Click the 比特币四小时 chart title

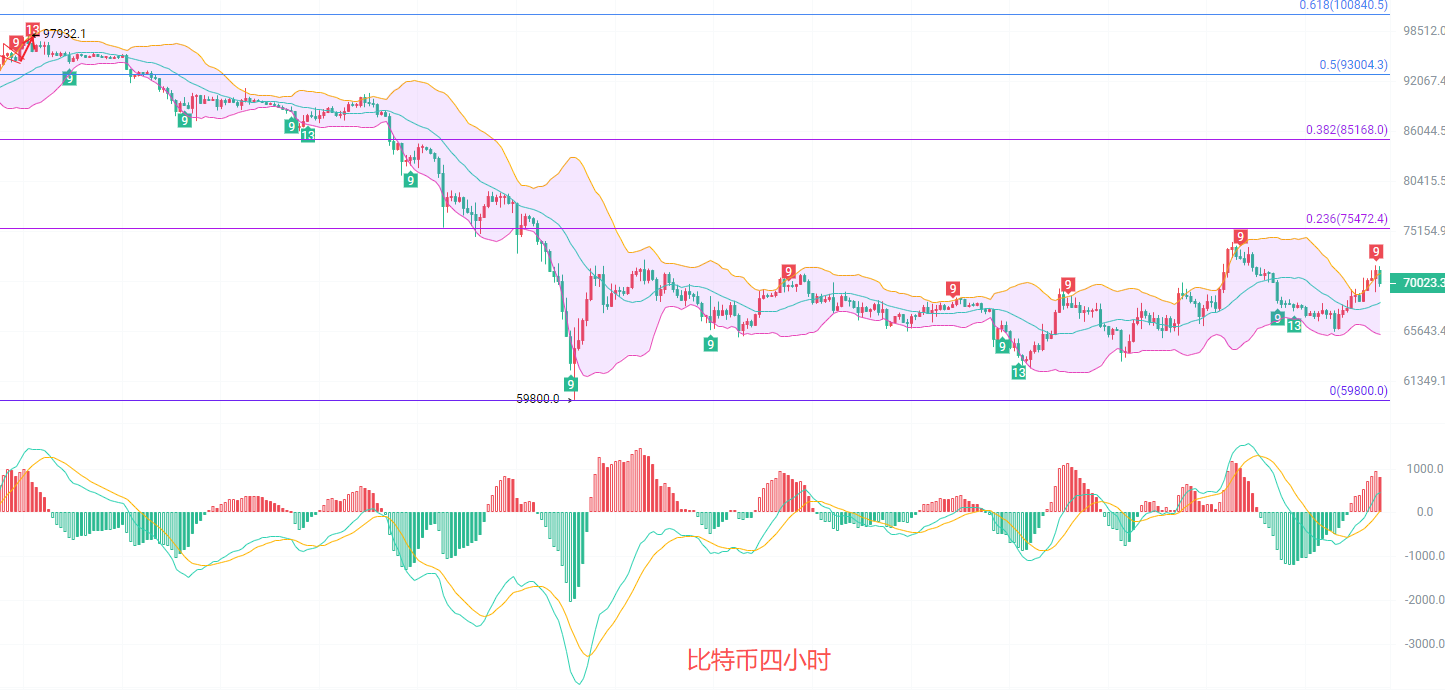[758, 660]
